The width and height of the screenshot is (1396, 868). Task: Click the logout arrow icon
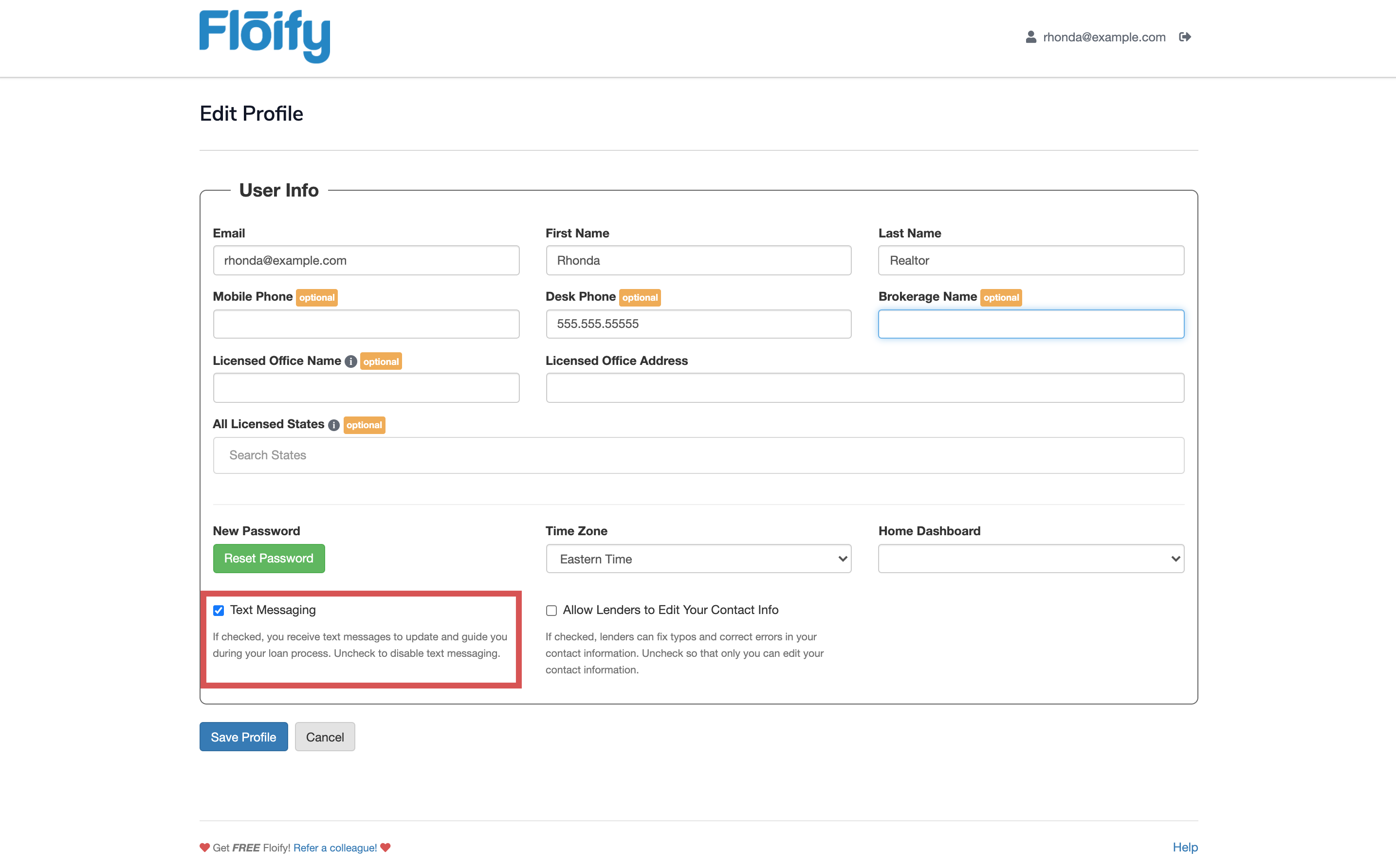(1185, 37)
